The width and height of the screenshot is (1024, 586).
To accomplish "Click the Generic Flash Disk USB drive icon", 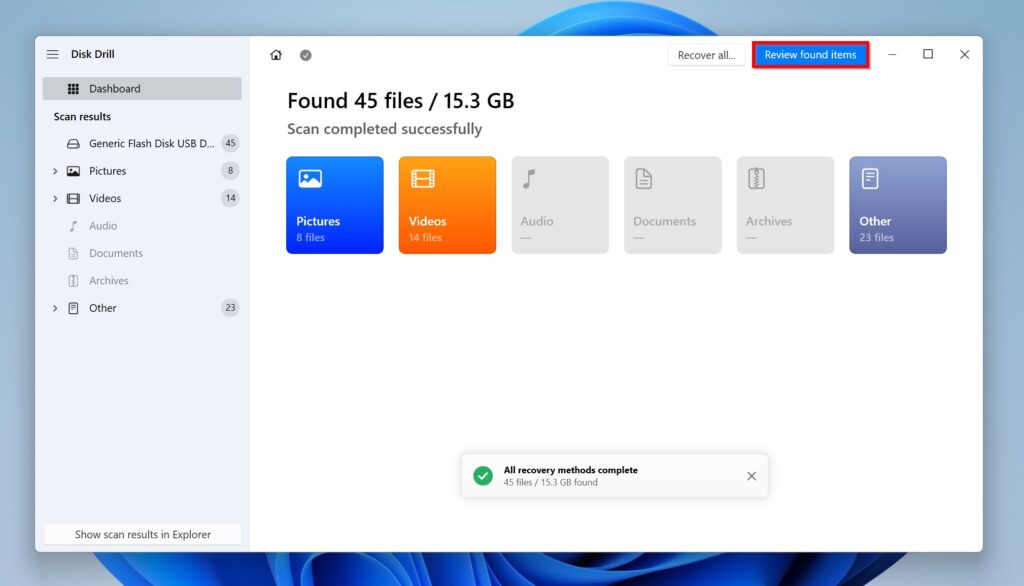I will coord(75,143).
